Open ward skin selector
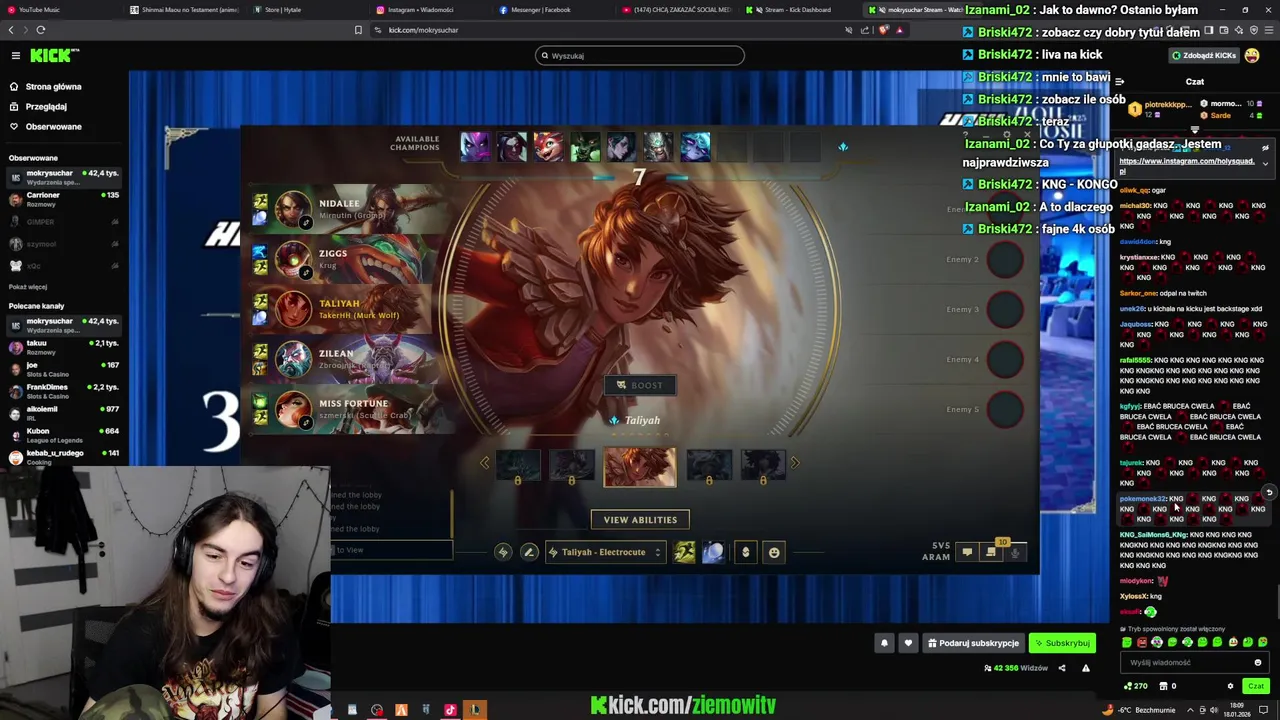This screenshot has height=720, width=1280. click(x=745, y=552)
